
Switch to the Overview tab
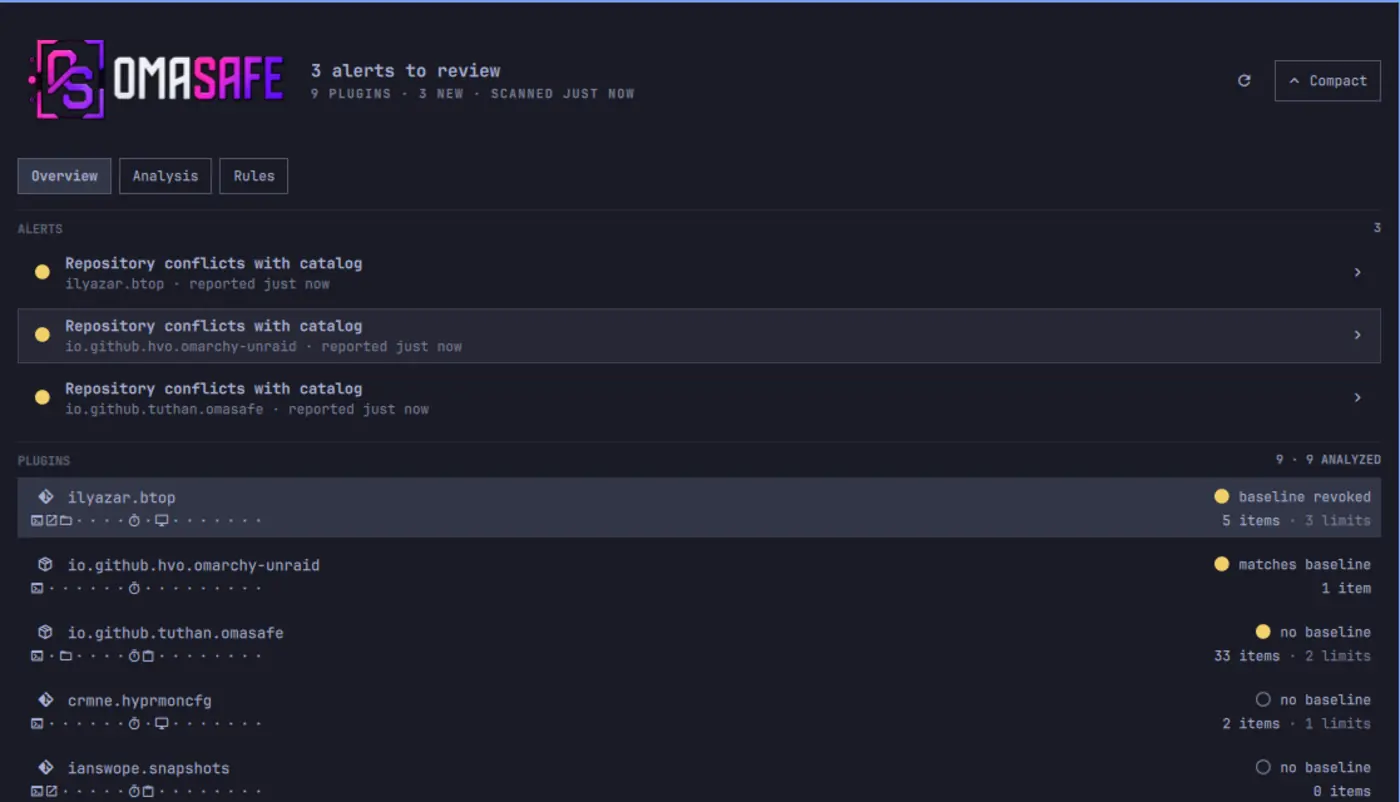pyautogui.click(x=64, y=176)
